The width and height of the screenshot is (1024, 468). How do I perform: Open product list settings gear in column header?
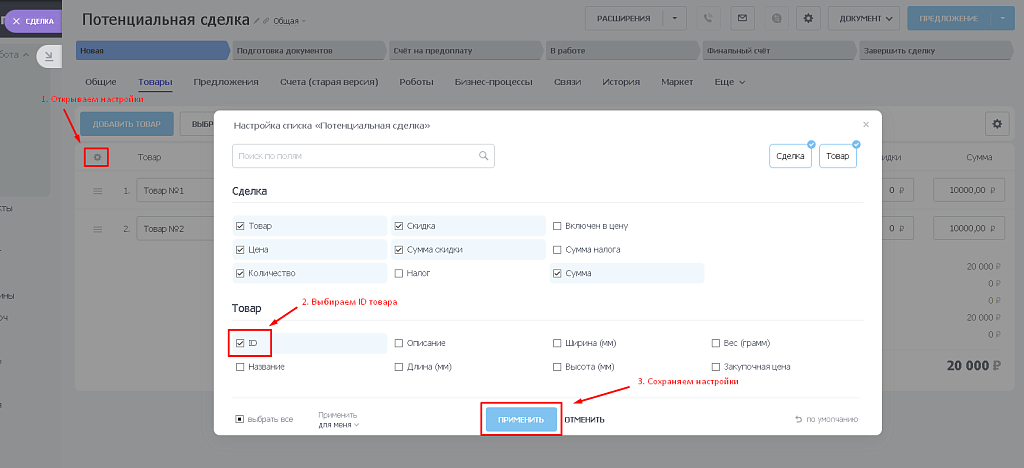pyautogui.click(x=97, y=157)
